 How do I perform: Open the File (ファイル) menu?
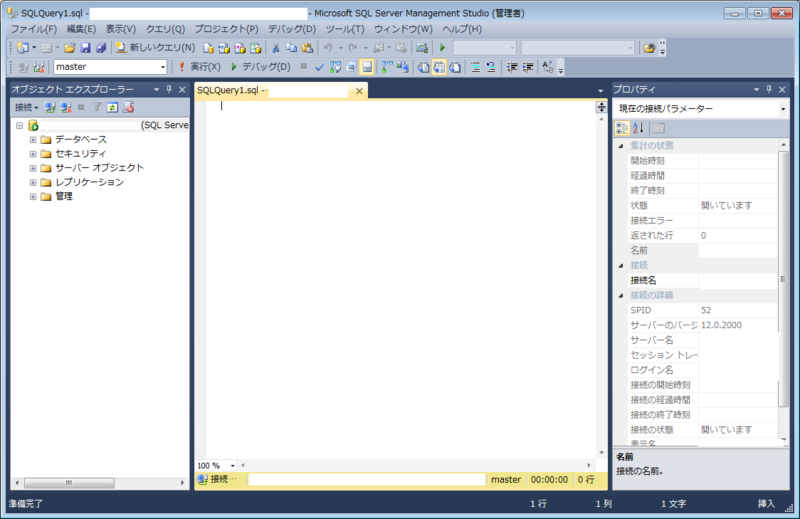coord(34,29)
